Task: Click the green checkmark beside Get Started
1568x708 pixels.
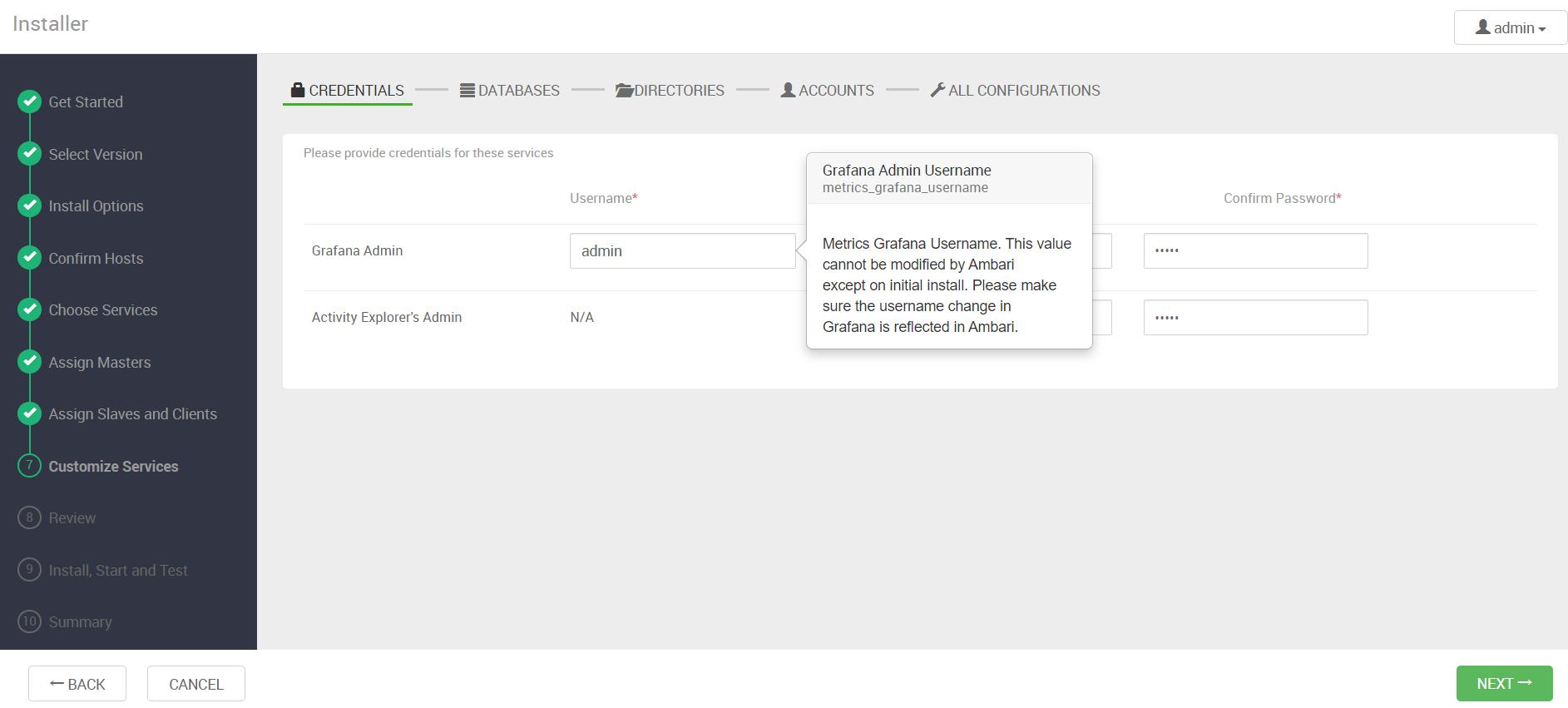Action: (x=30, y=101)
